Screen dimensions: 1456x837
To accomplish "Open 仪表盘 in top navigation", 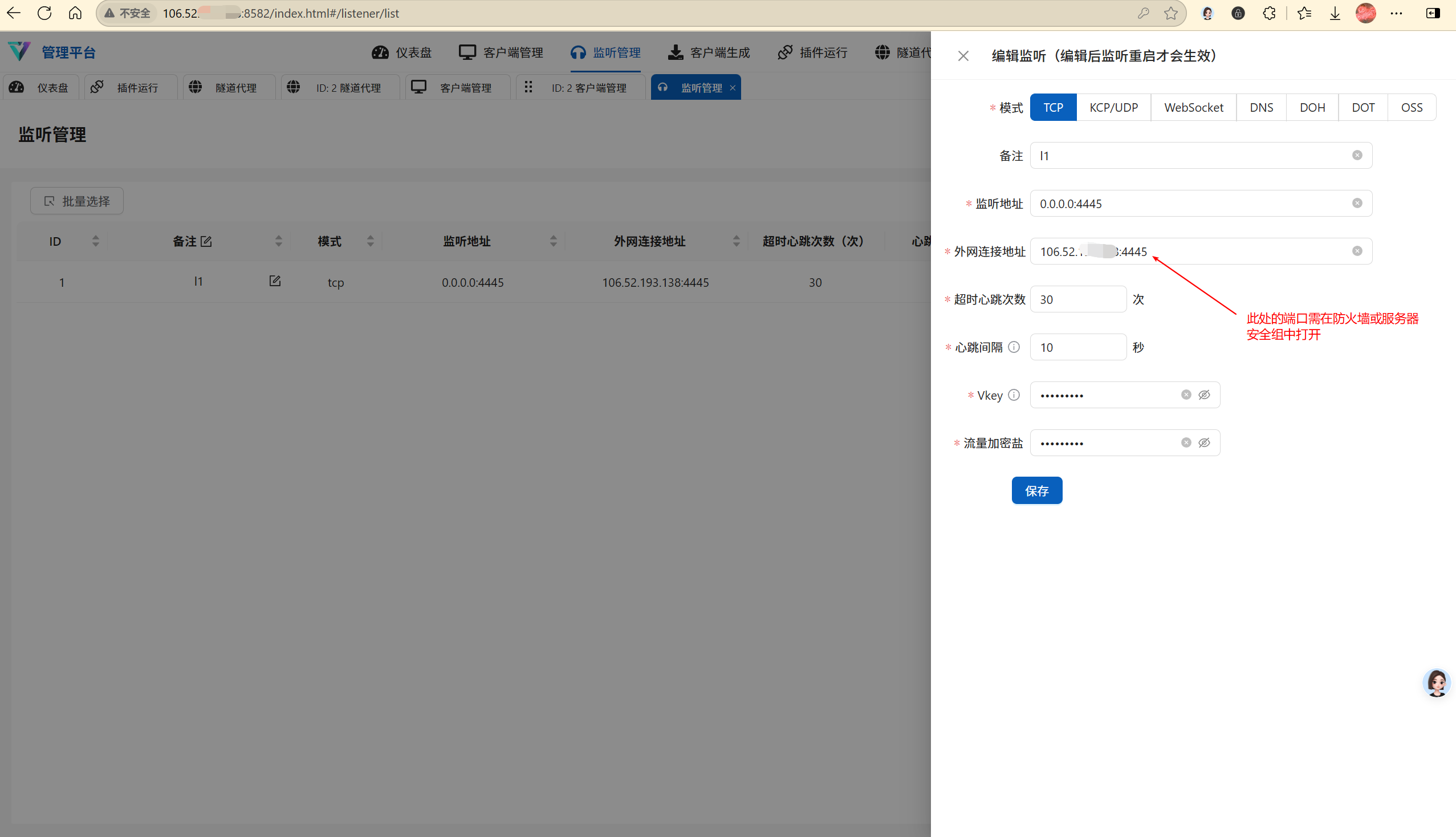I will click(x=402, y=52).
